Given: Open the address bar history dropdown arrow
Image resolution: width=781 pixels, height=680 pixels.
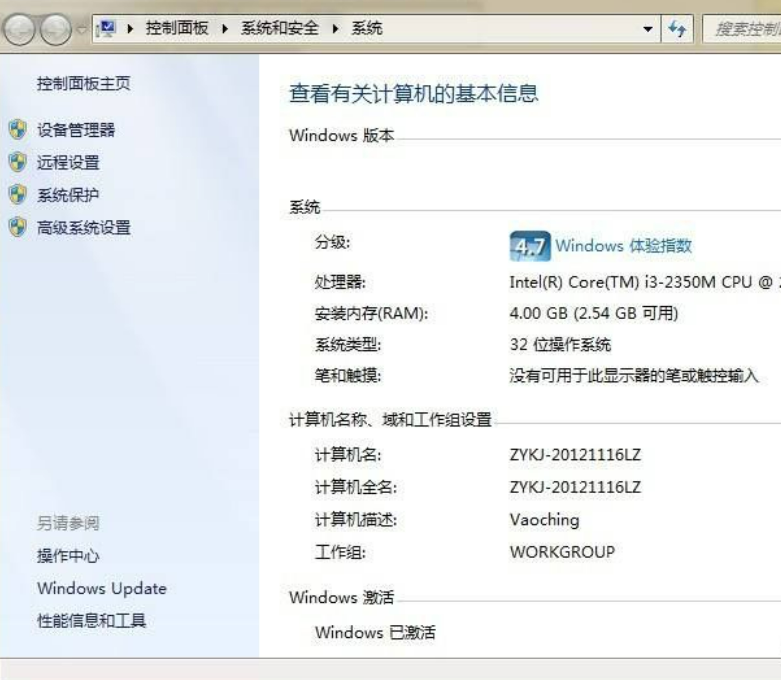Looking at the screenshot, I should click(649, 29).
